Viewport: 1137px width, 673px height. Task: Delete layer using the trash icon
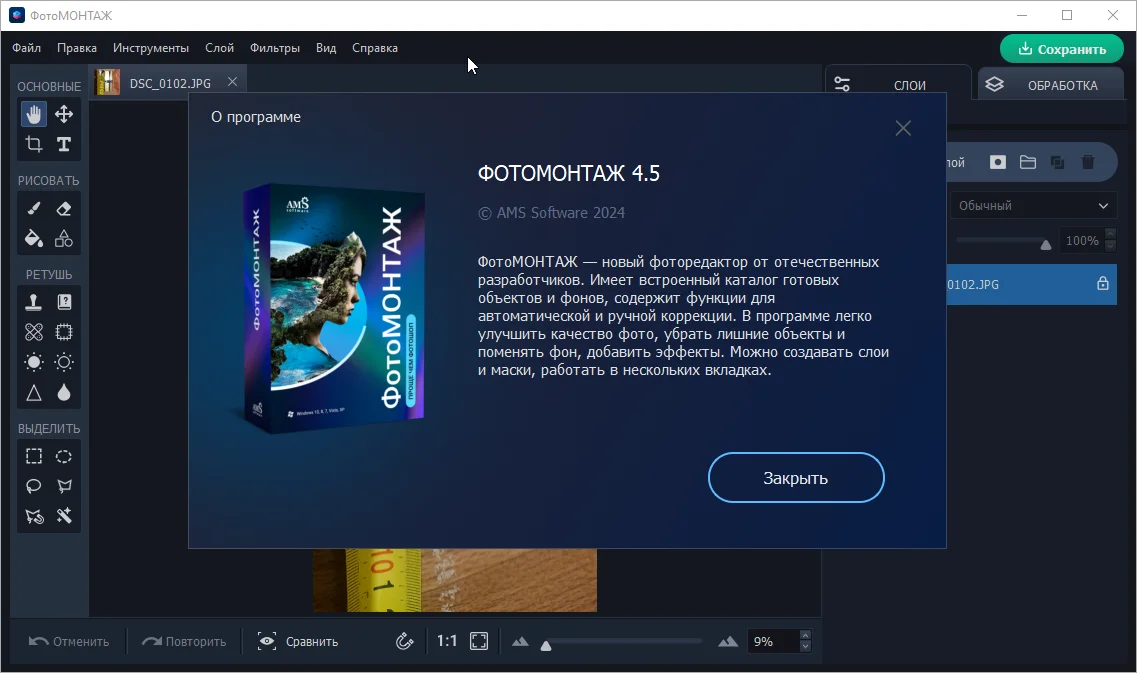click(1088, 162)
